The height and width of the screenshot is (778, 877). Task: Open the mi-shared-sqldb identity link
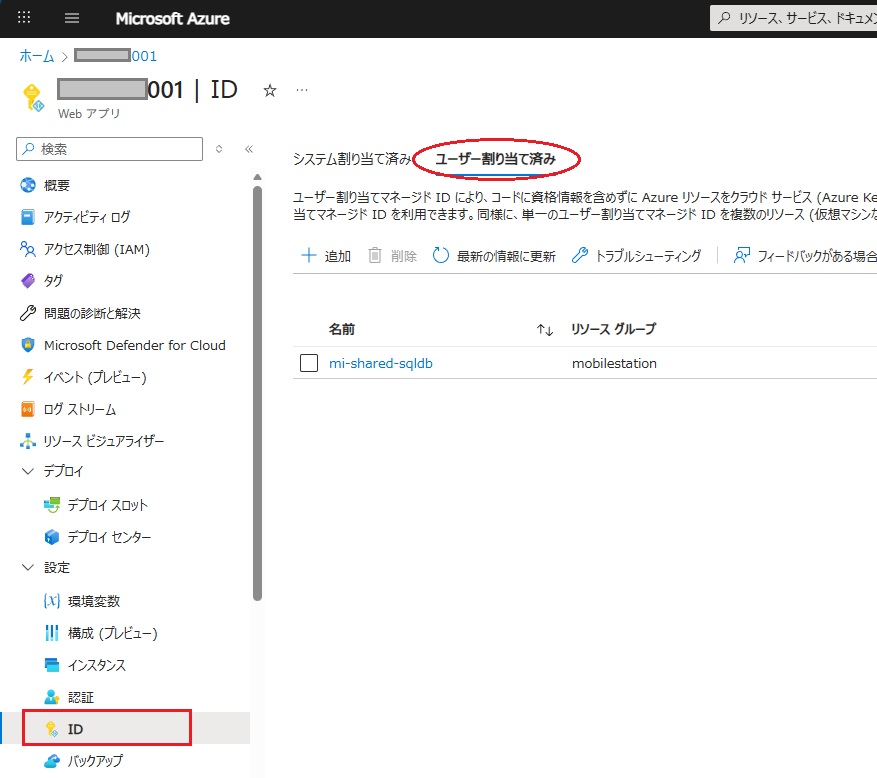pyautogui.click(x=380, y=363)
